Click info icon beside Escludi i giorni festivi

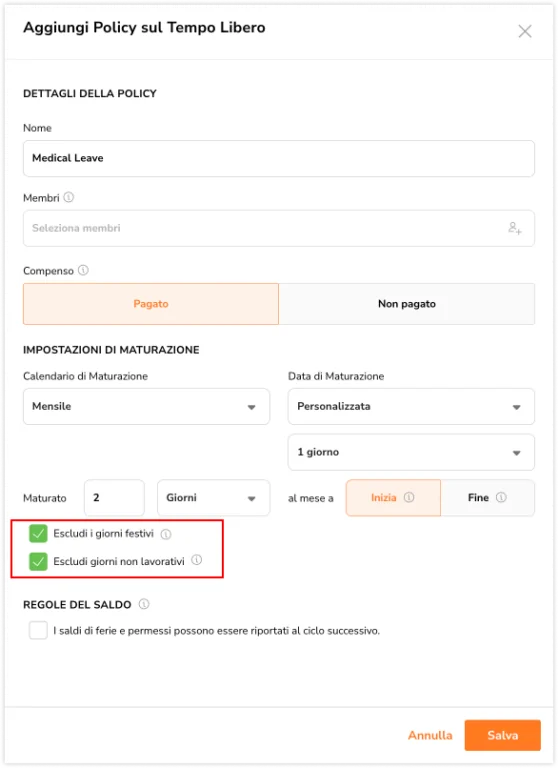pyautogui.click(x=166, y=534)
